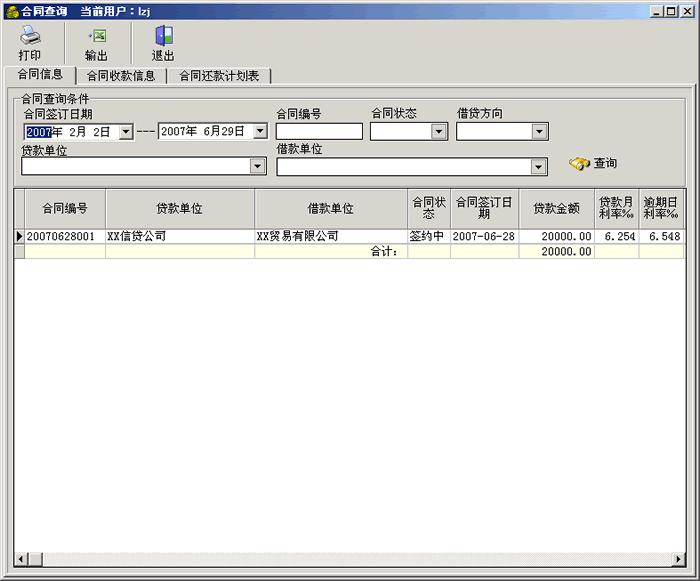
Task: Open the 借贷方向 dropdown
Action: tap(539, 132)
